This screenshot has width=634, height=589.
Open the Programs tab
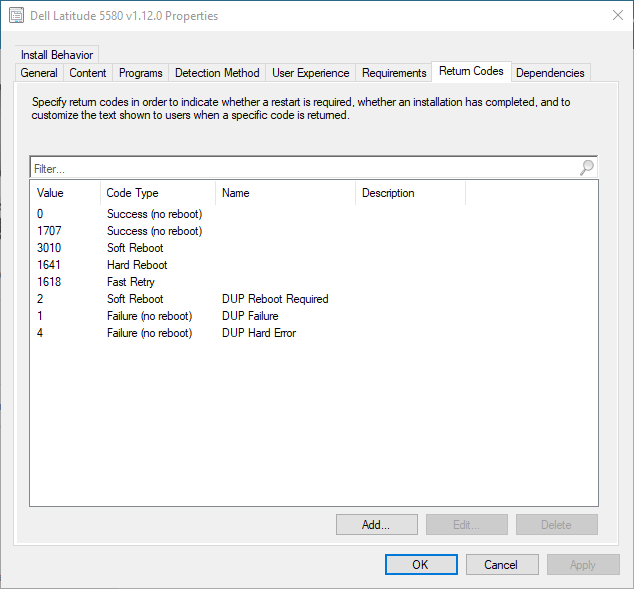click(141, 73)
